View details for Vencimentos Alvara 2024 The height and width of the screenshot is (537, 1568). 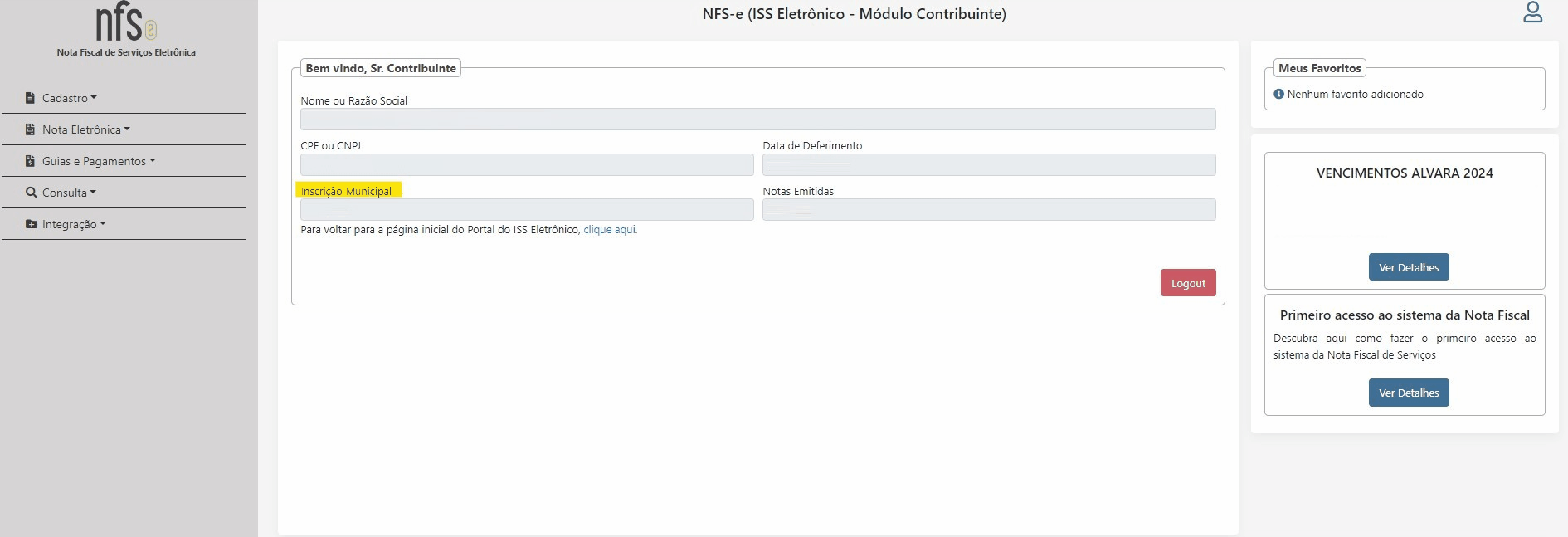click(1408, 267)
